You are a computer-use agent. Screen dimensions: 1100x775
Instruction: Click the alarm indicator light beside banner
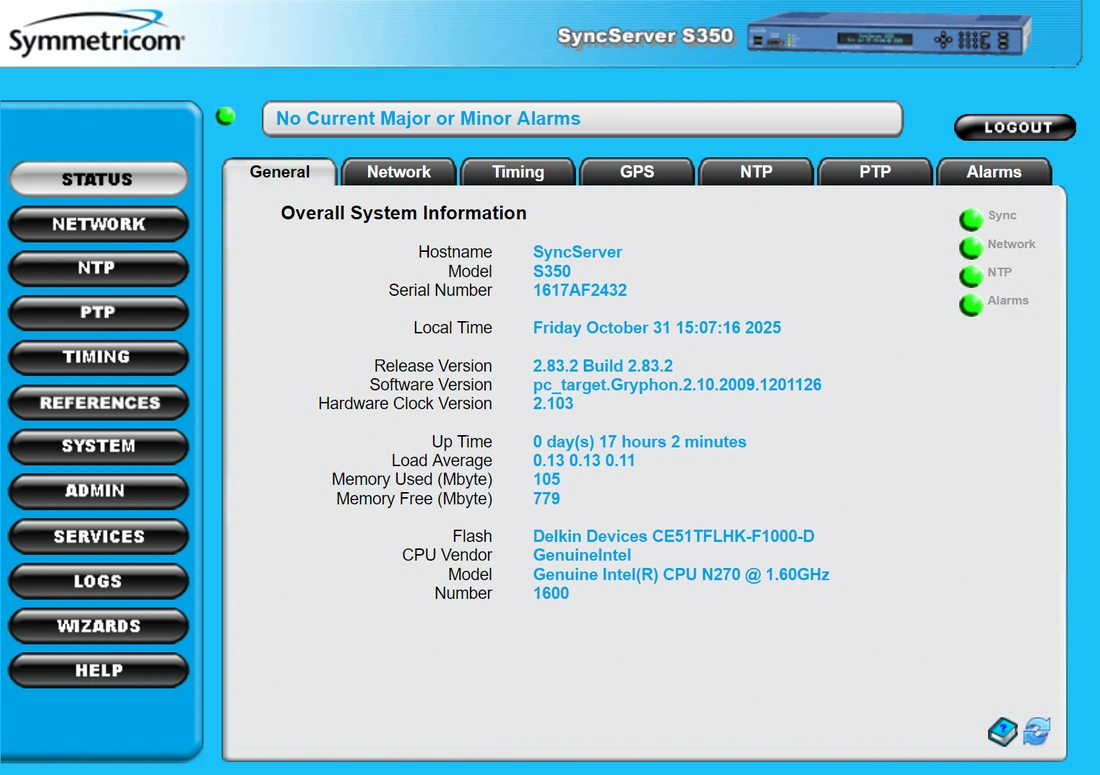226,116
